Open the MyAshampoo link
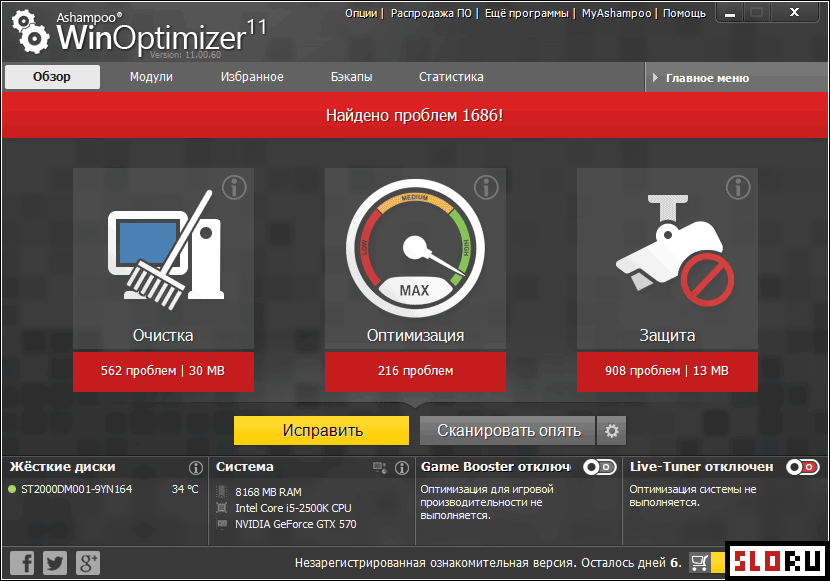This screenshot has width=830, height=581. tap(616, 13)
